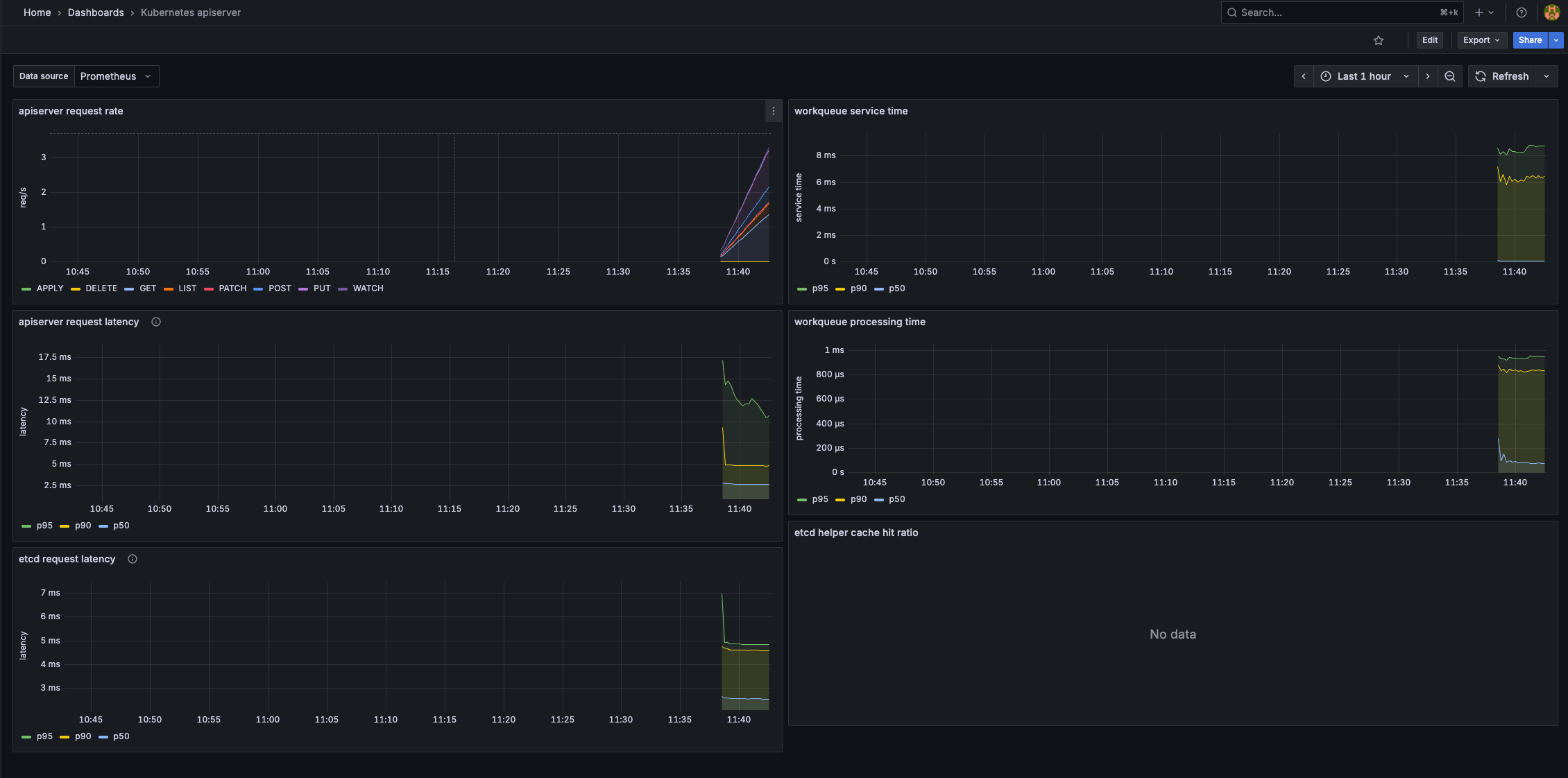
Task: Shift time range backward with left arrow
Action: tap(1304, 76)
